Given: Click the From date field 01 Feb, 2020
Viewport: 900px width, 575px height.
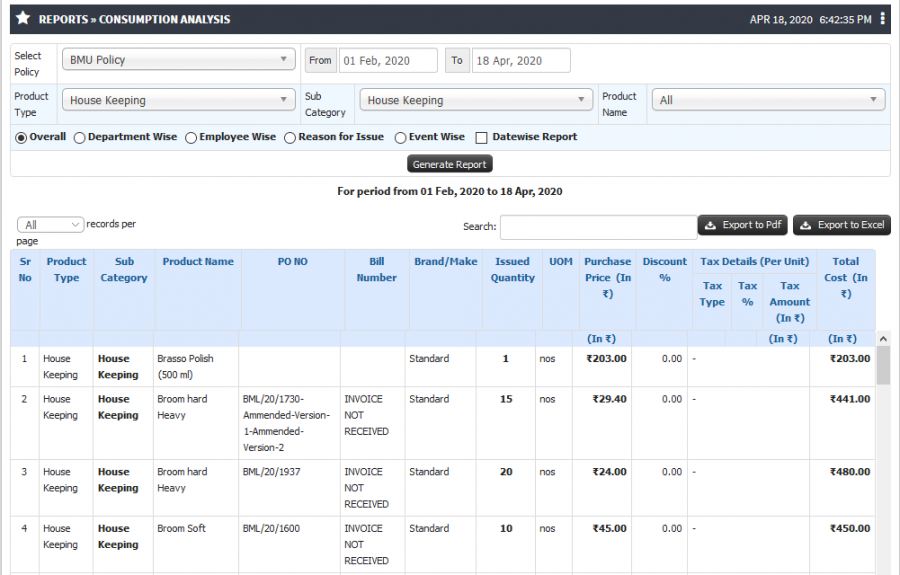Looking at the screenshot, I should [388, 60].
